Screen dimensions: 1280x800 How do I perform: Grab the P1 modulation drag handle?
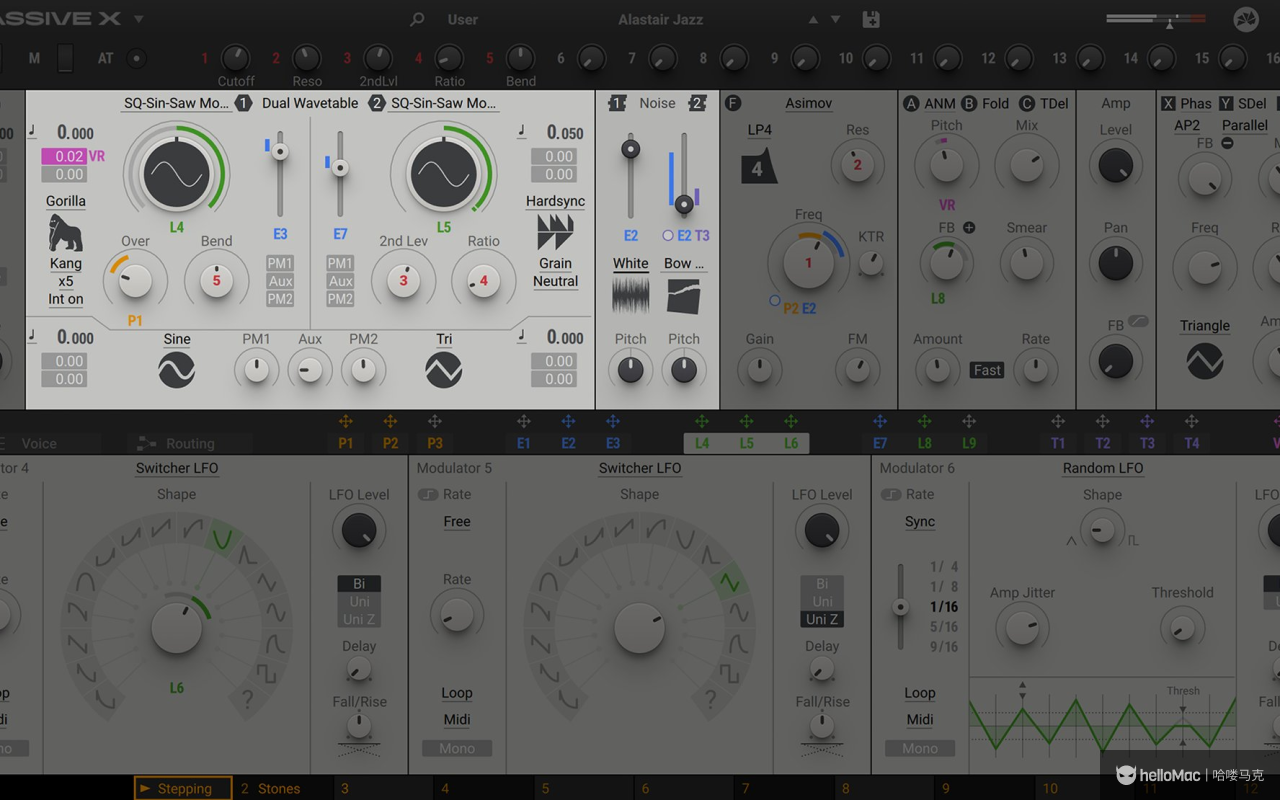[x=346, y=421]
